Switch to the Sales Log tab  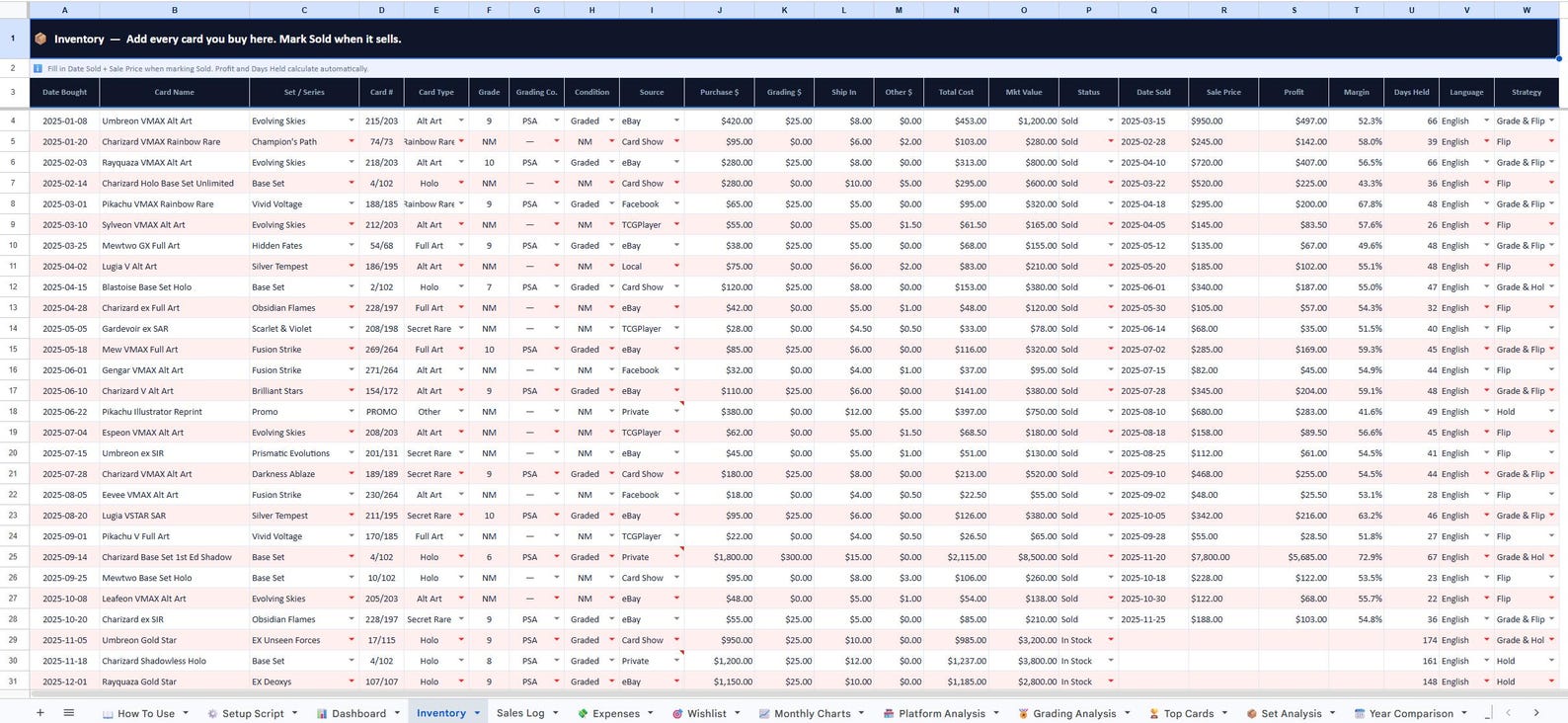click(x=520, y=713)
